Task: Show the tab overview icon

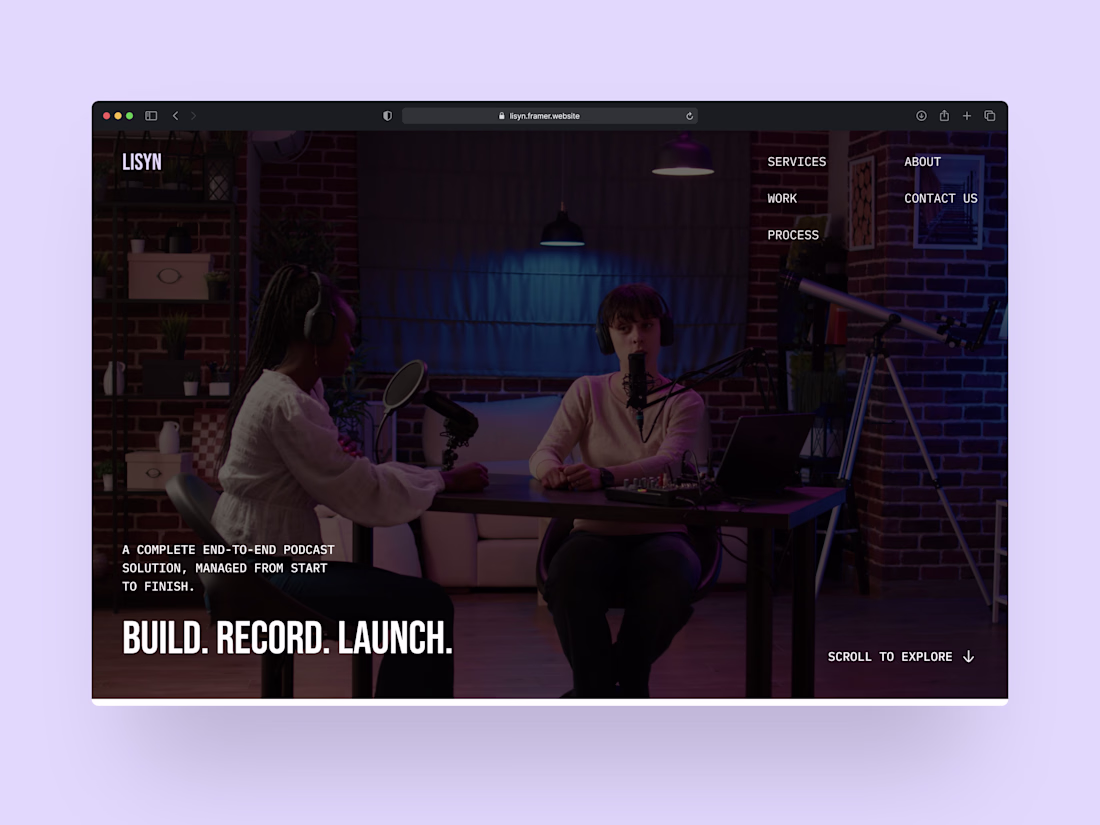Action: click(990, 116)
